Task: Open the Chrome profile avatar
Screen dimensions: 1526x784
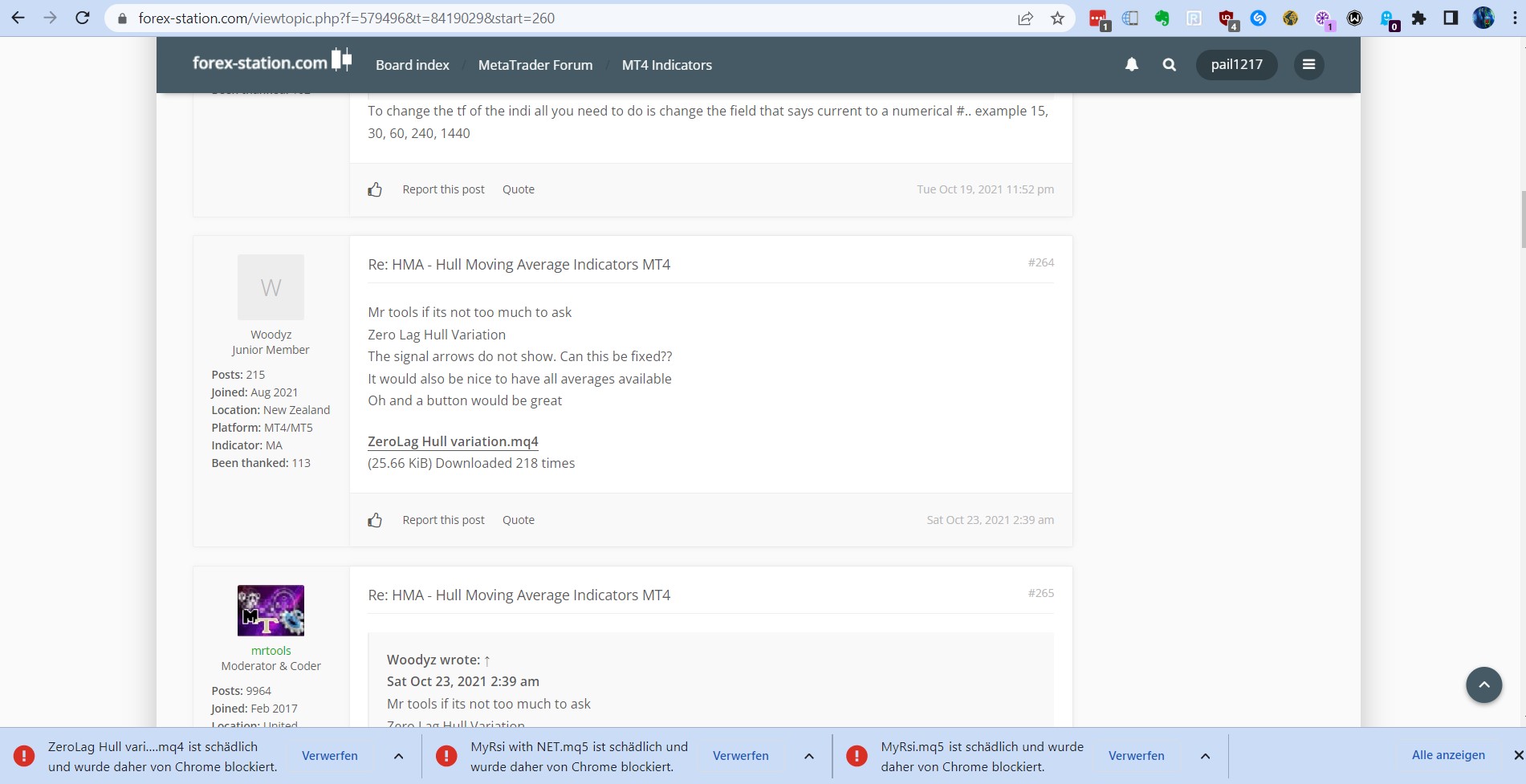Action: pos(1483,18)
